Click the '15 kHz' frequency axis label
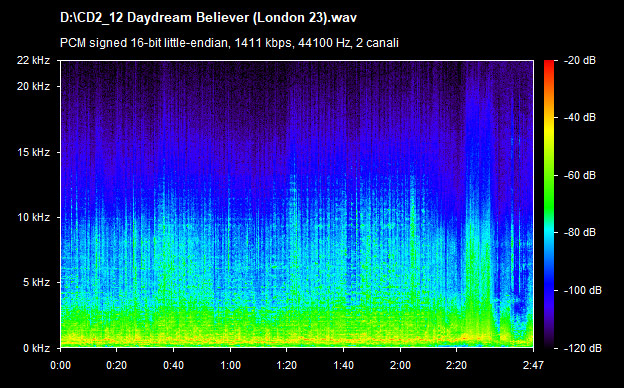The height and width of the screenshot is (388, 624). click(x=33, y=152)
